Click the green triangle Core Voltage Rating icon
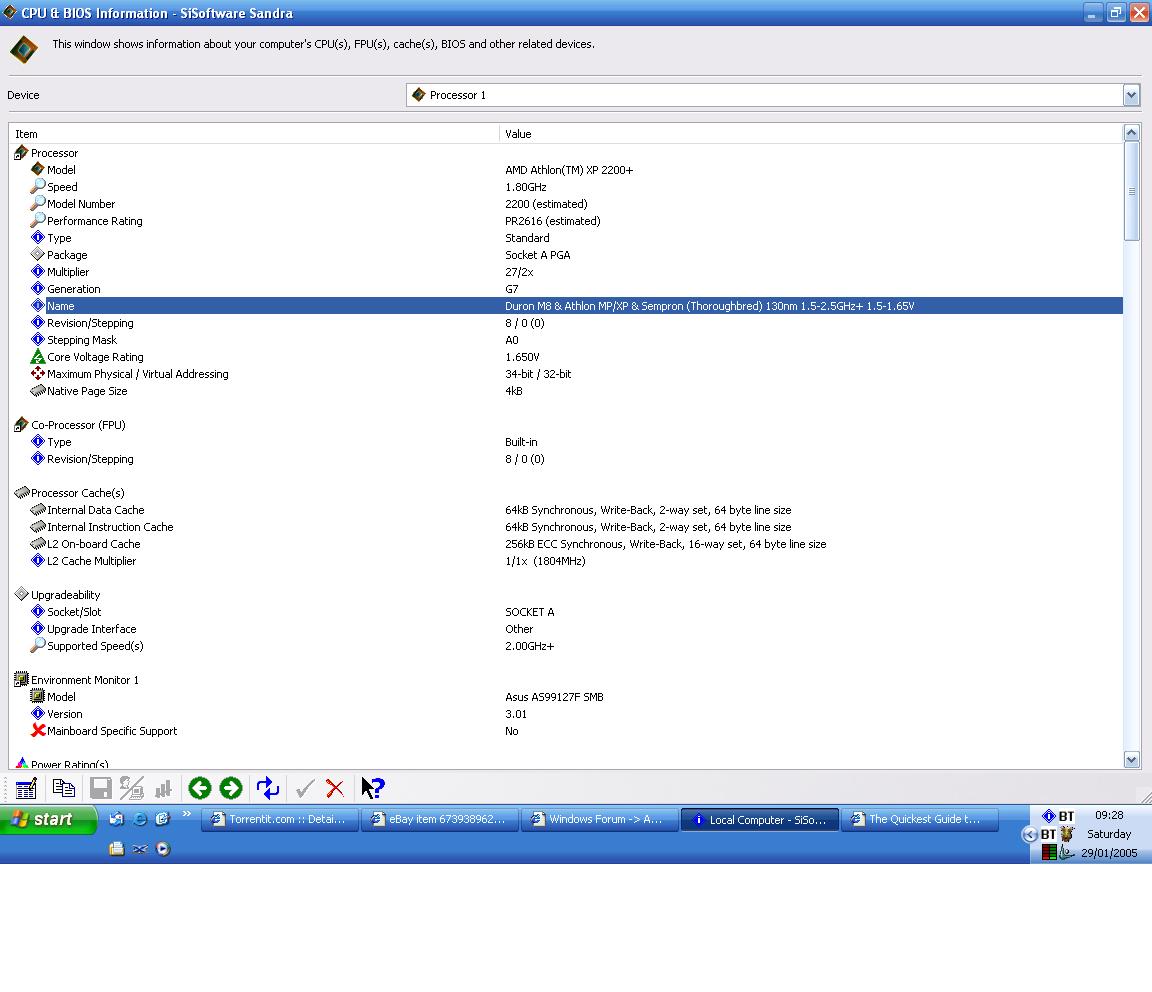 click(x=38, y=356)
